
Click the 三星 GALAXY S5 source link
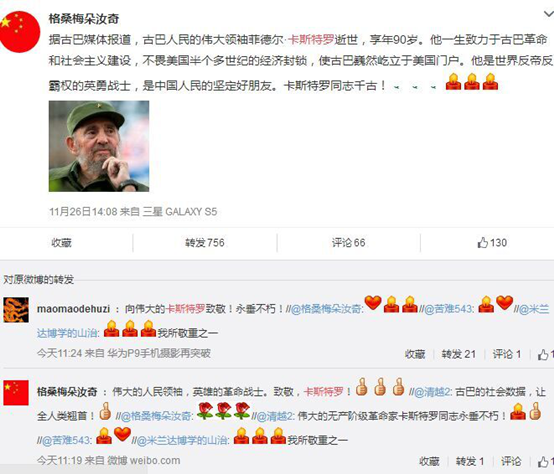(180, 212)
